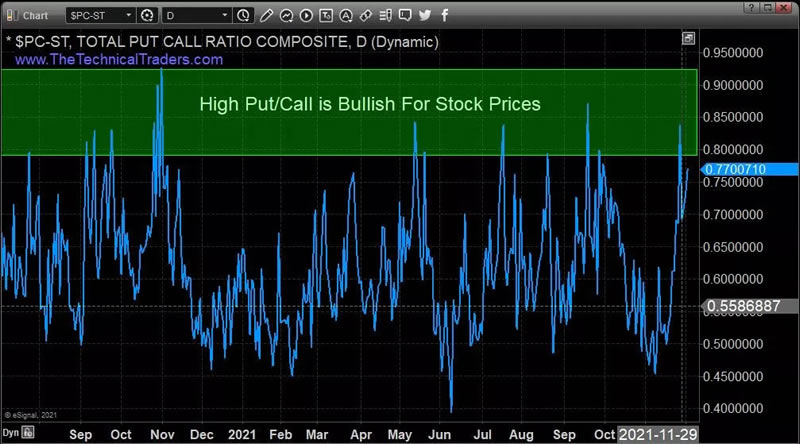Open the studies indicator icon

[x=286, y=15]
